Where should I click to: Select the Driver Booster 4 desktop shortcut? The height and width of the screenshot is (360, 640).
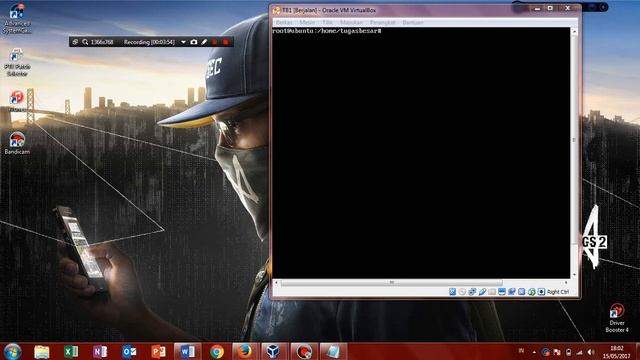(617, 318)
